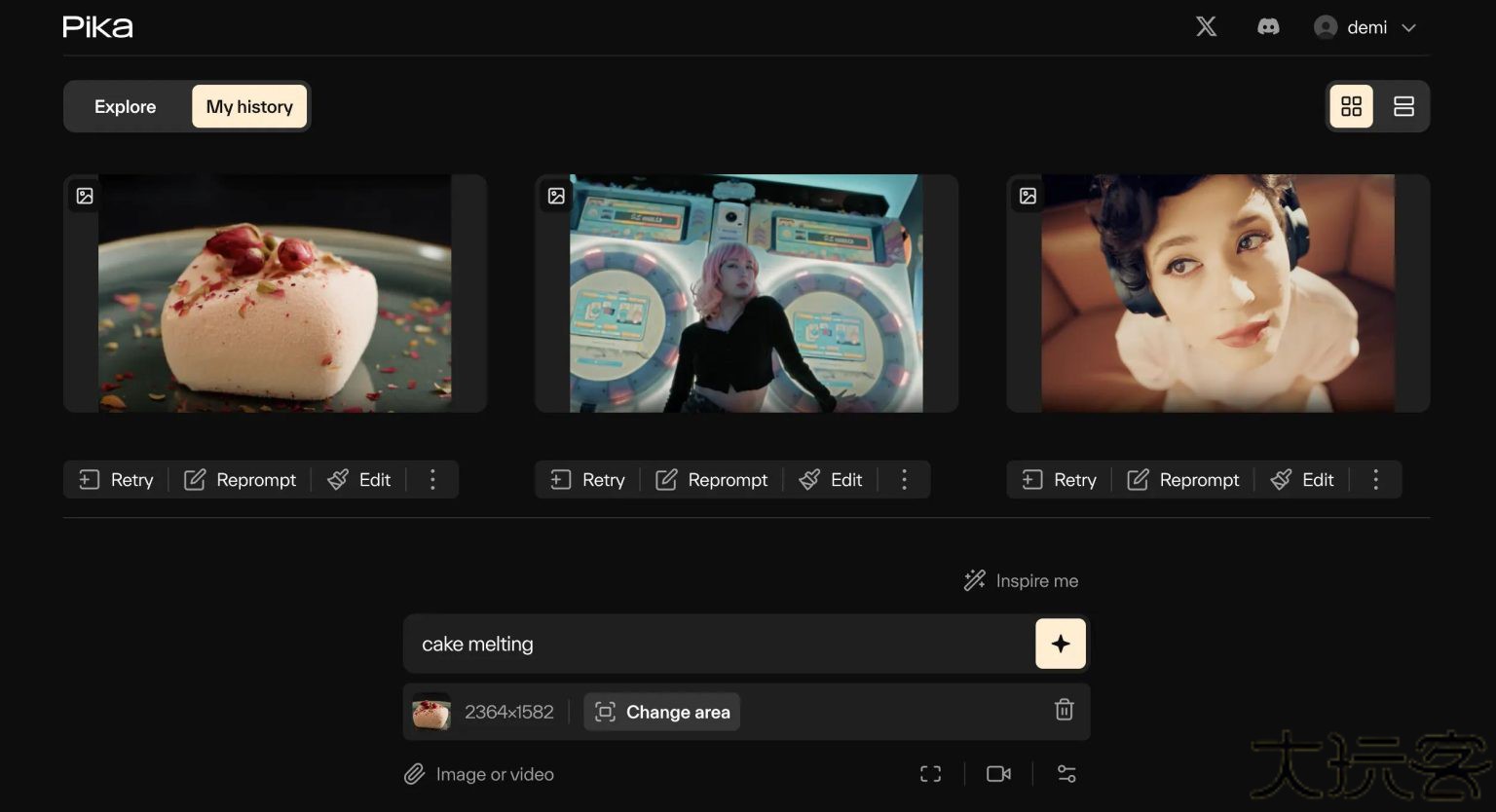1496x812 pixels.
Task: Switch to list view layout
Action: click(1403, 106)
